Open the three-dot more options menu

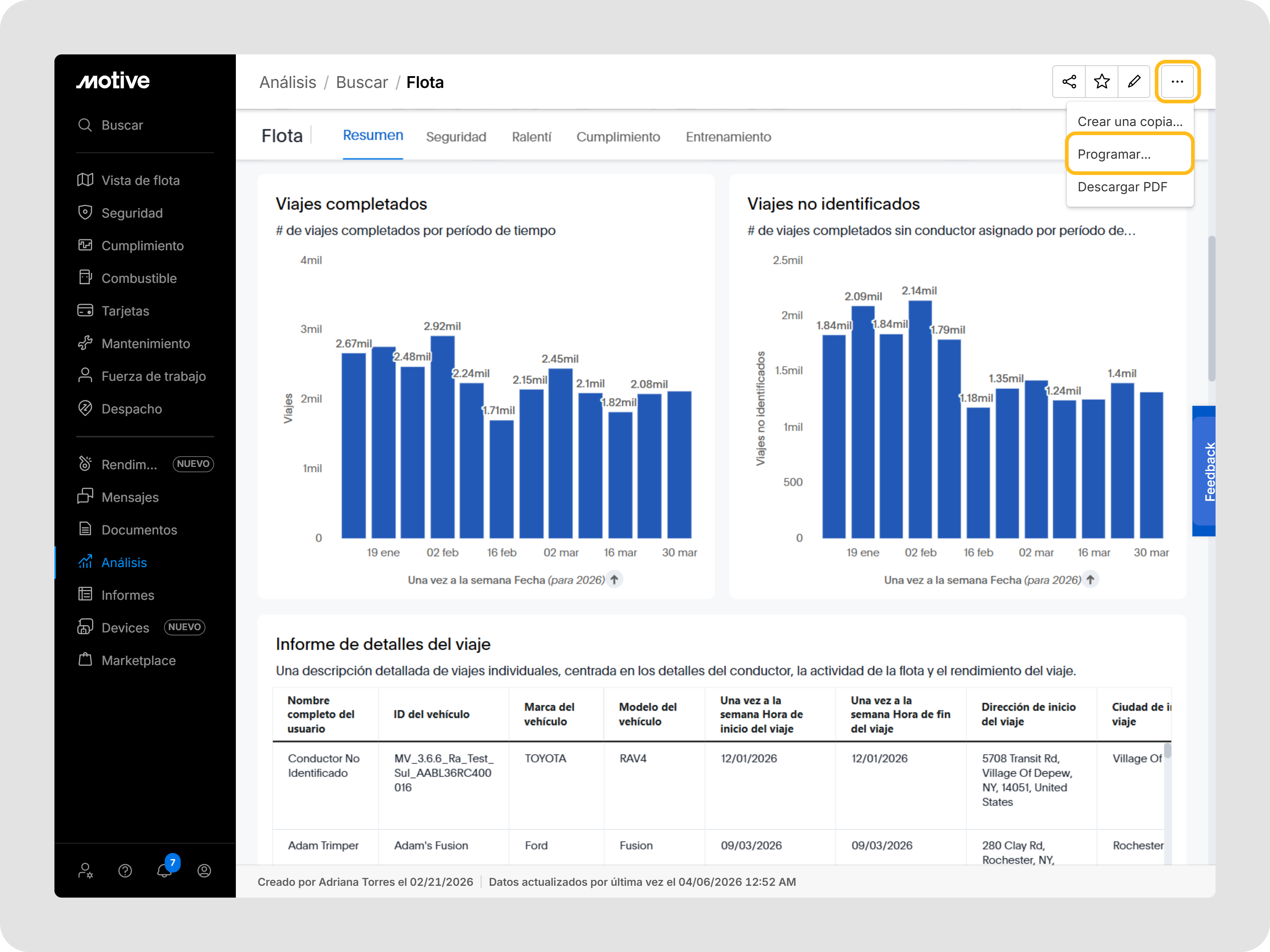click(x=1177, y=82)
